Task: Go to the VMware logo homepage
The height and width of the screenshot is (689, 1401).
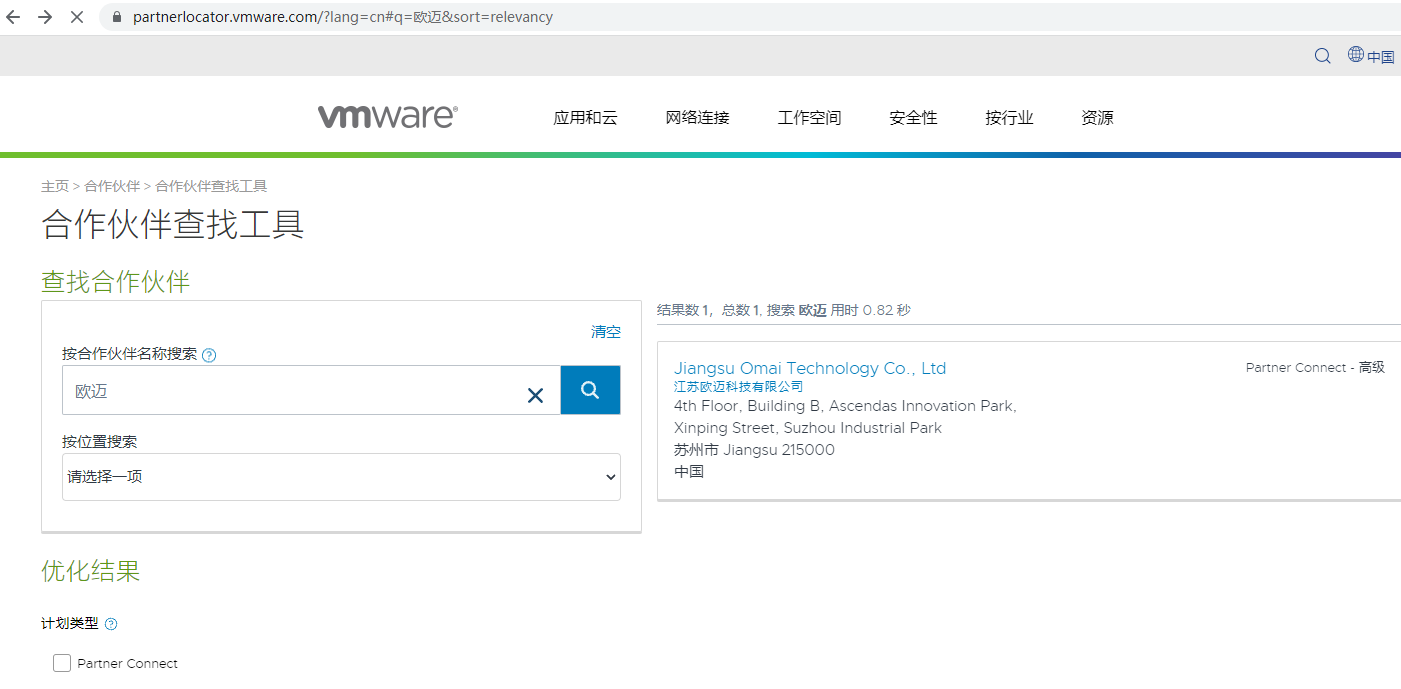Action: pyautogui.click(x=388, y=117)
